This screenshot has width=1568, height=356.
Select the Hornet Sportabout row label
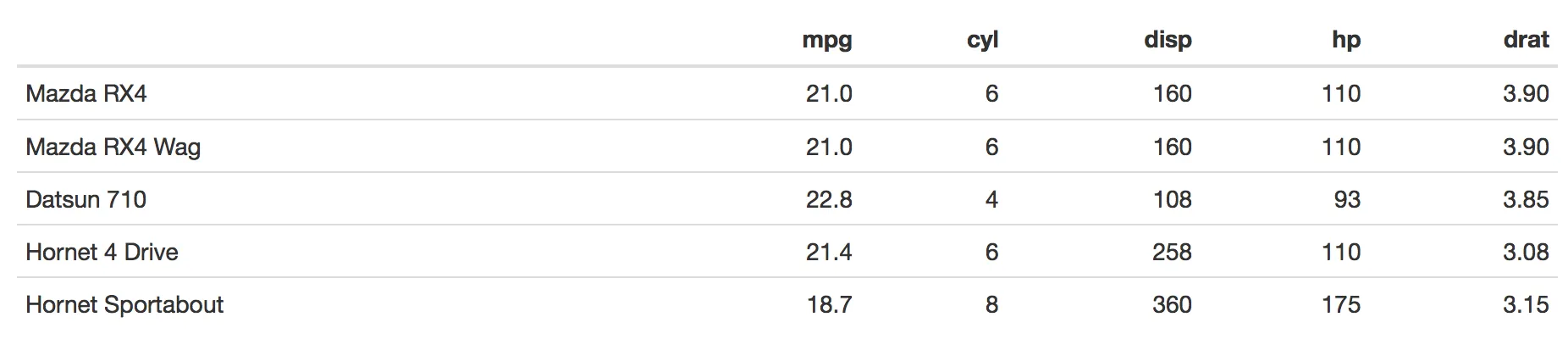pyautogui.click(x=124, y=304)
